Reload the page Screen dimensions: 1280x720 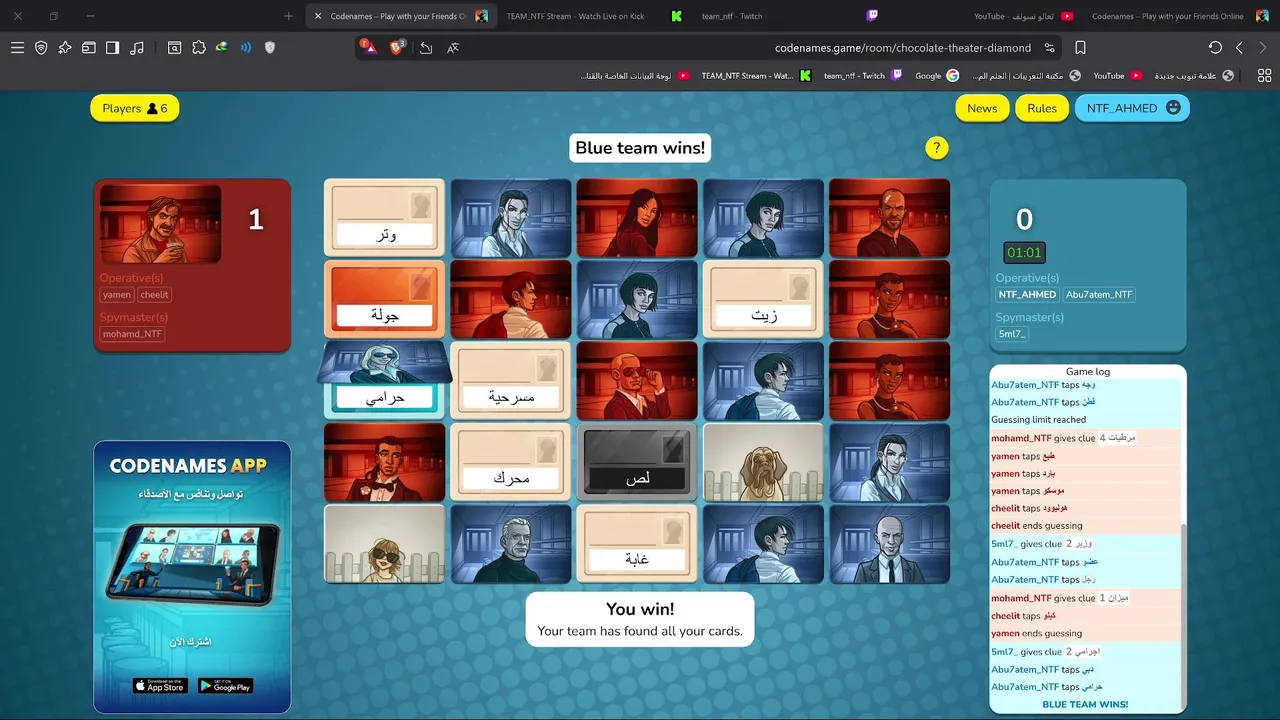pos(1215,48)
